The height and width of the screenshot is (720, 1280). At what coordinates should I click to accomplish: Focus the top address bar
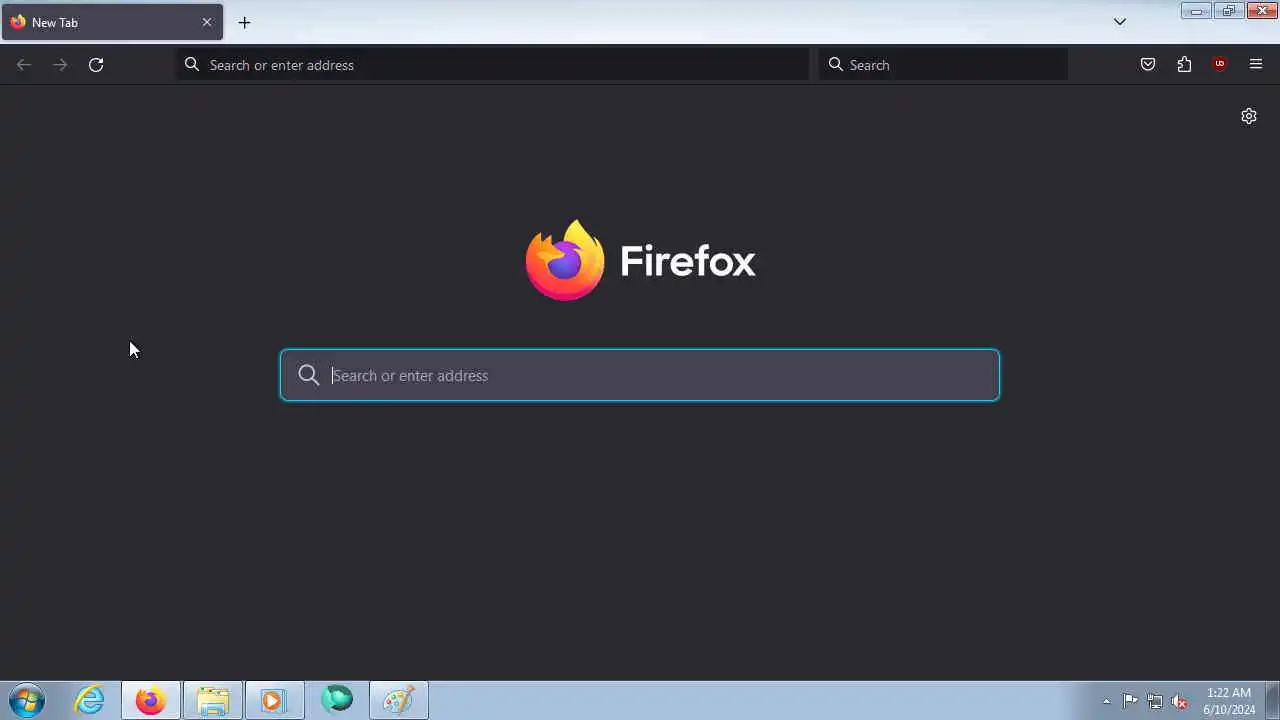493,65
